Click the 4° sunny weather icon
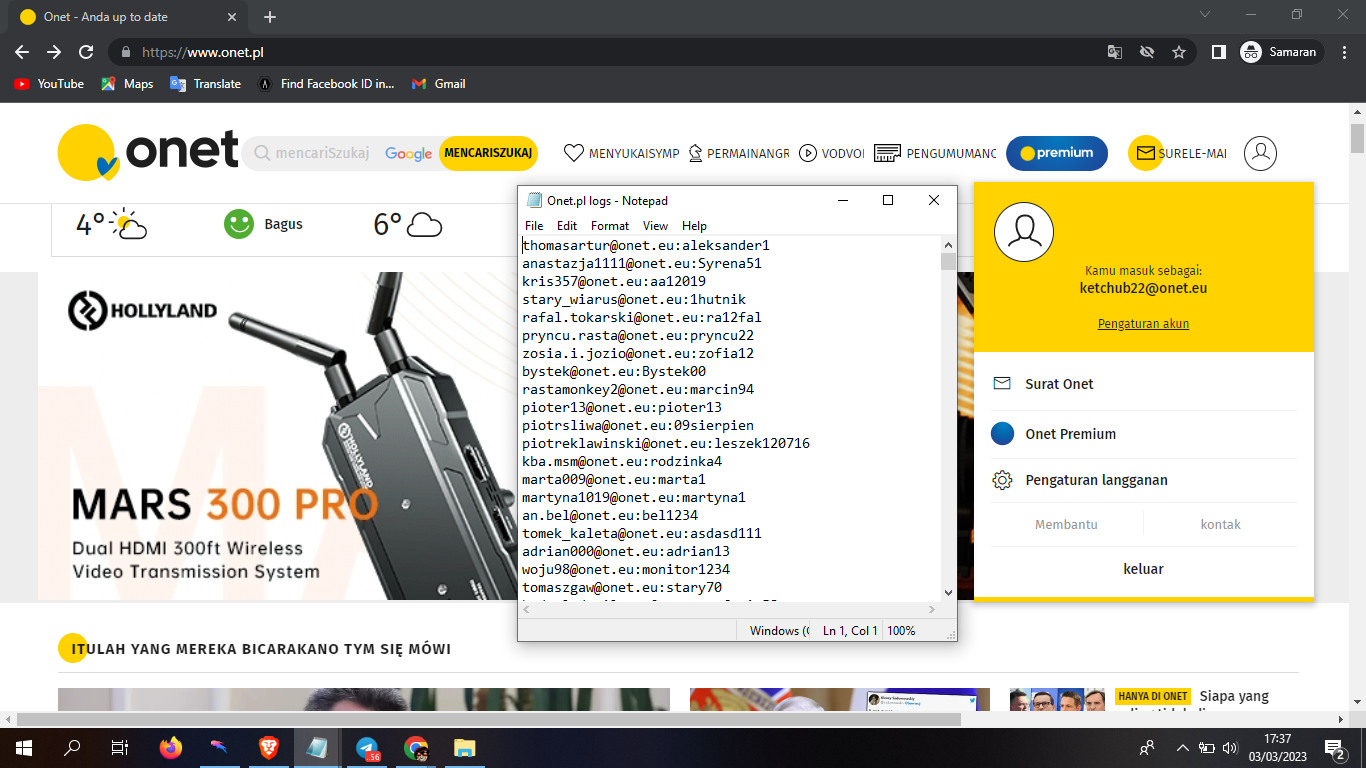 click(130, 225)
